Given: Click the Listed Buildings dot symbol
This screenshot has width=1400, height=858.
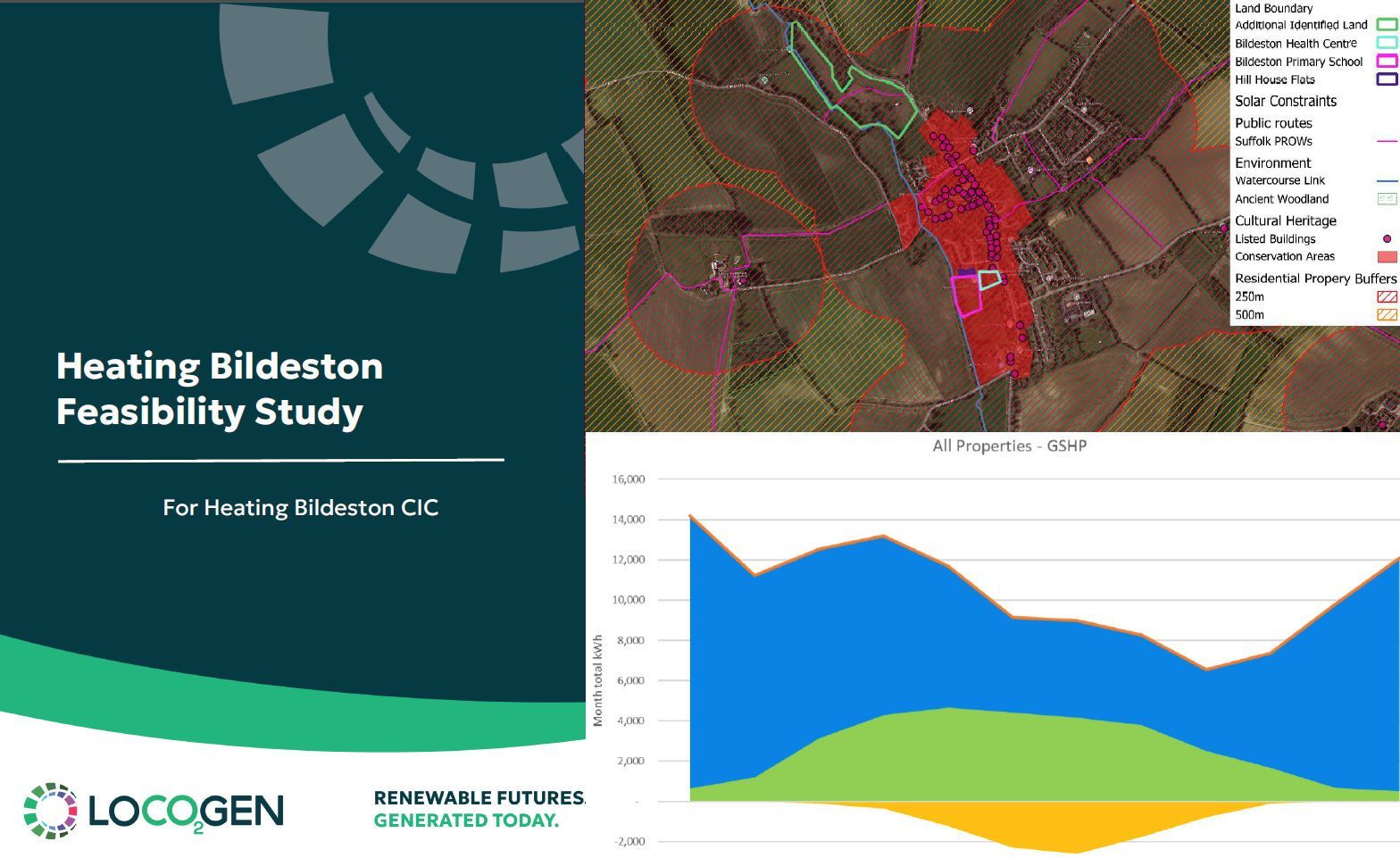Looking at the screenshot, I should tap(1387, 239).
